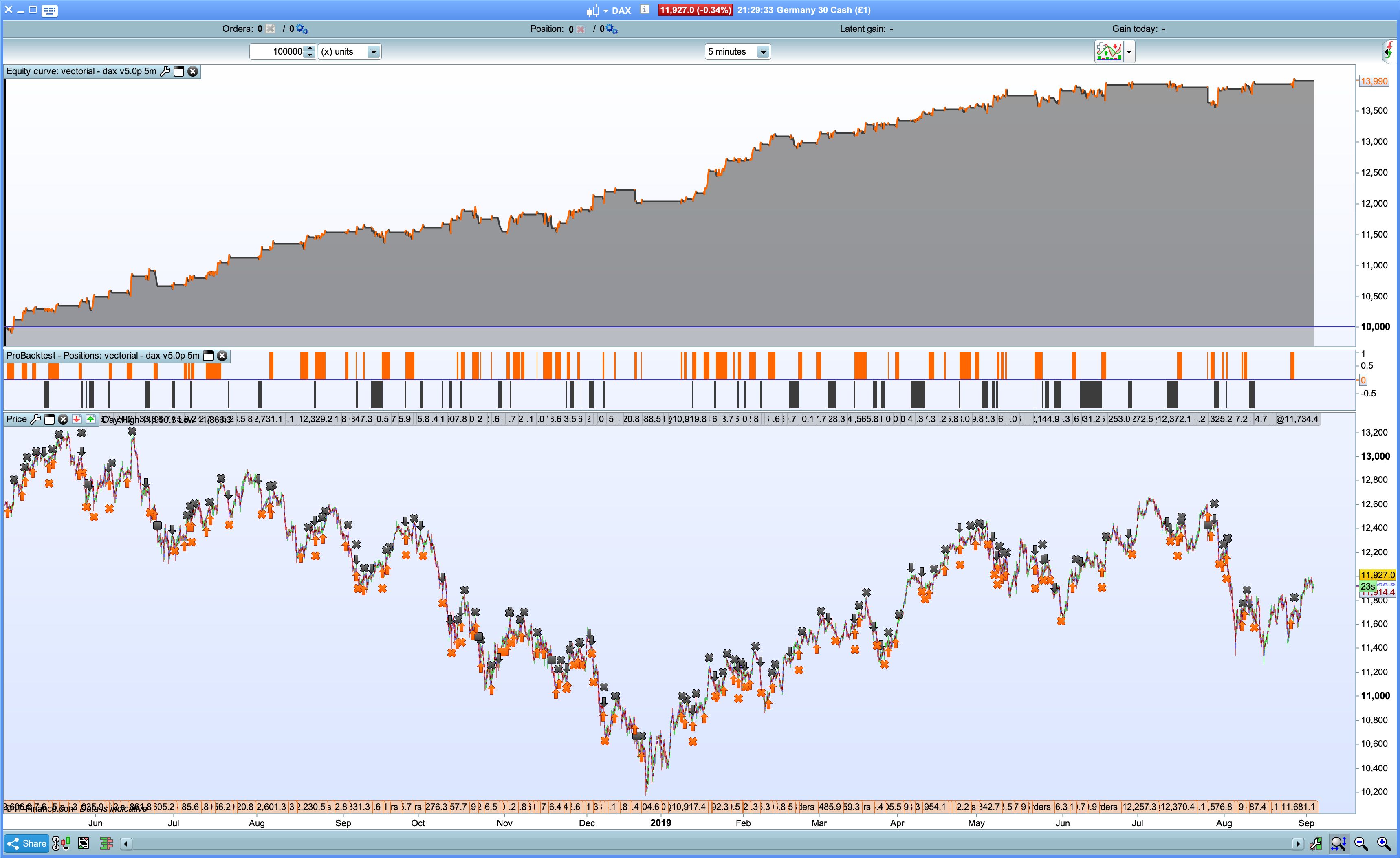Maximize the Equity curve panel
Screen dimensions: 1400x858
pos(179,71)
